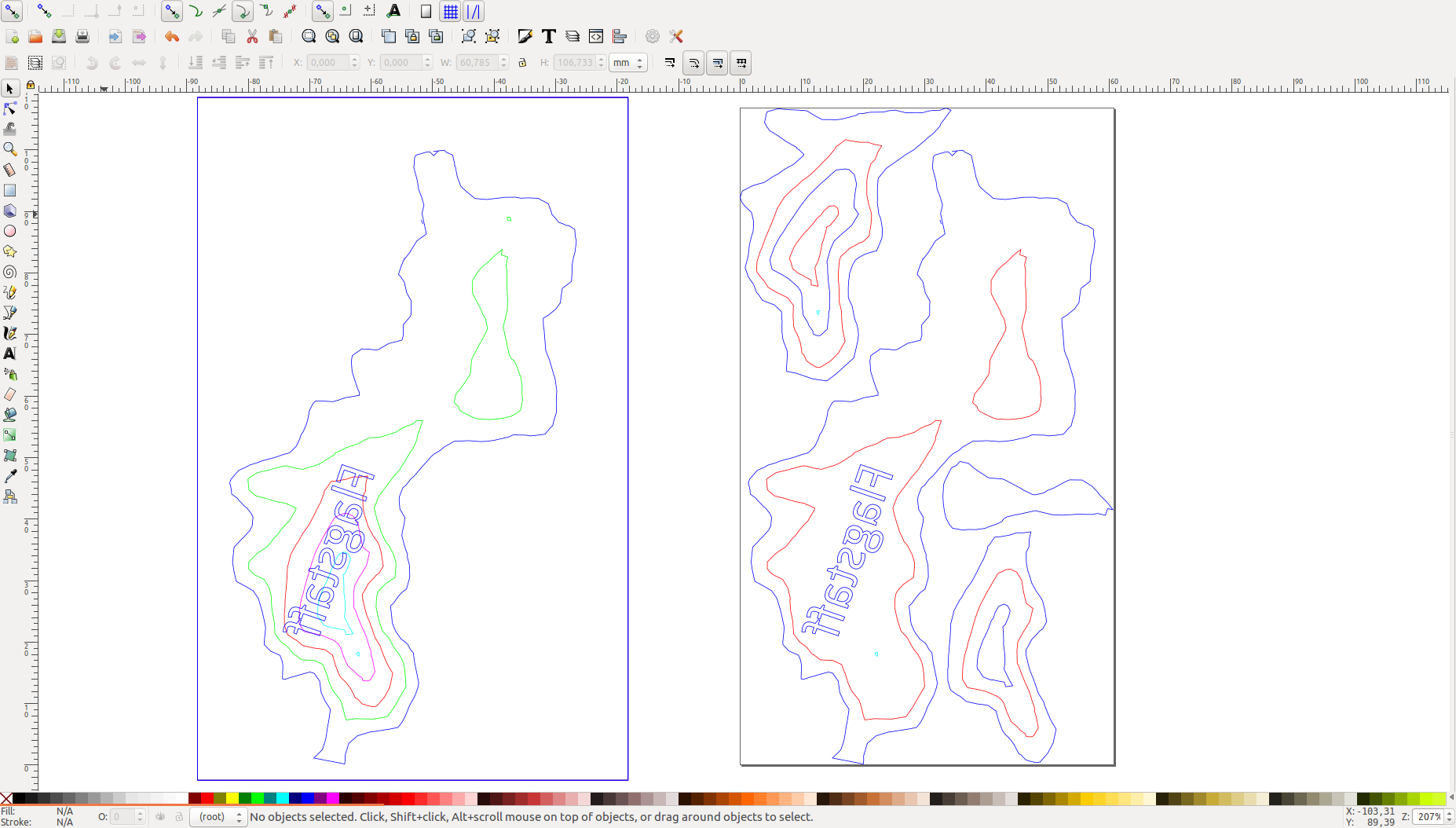The height and width of the screenshot is (828, 1456).
Task: Open the Layers dialog icon
Action: 573,36
